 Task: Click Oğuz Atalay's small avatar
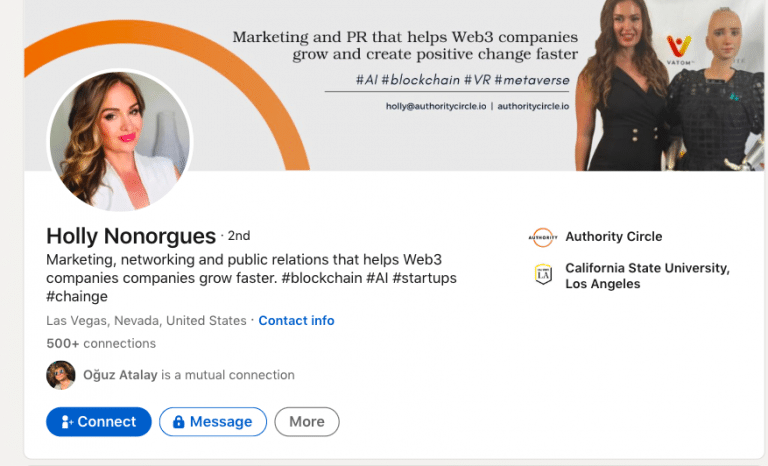(x=61, y=375)
